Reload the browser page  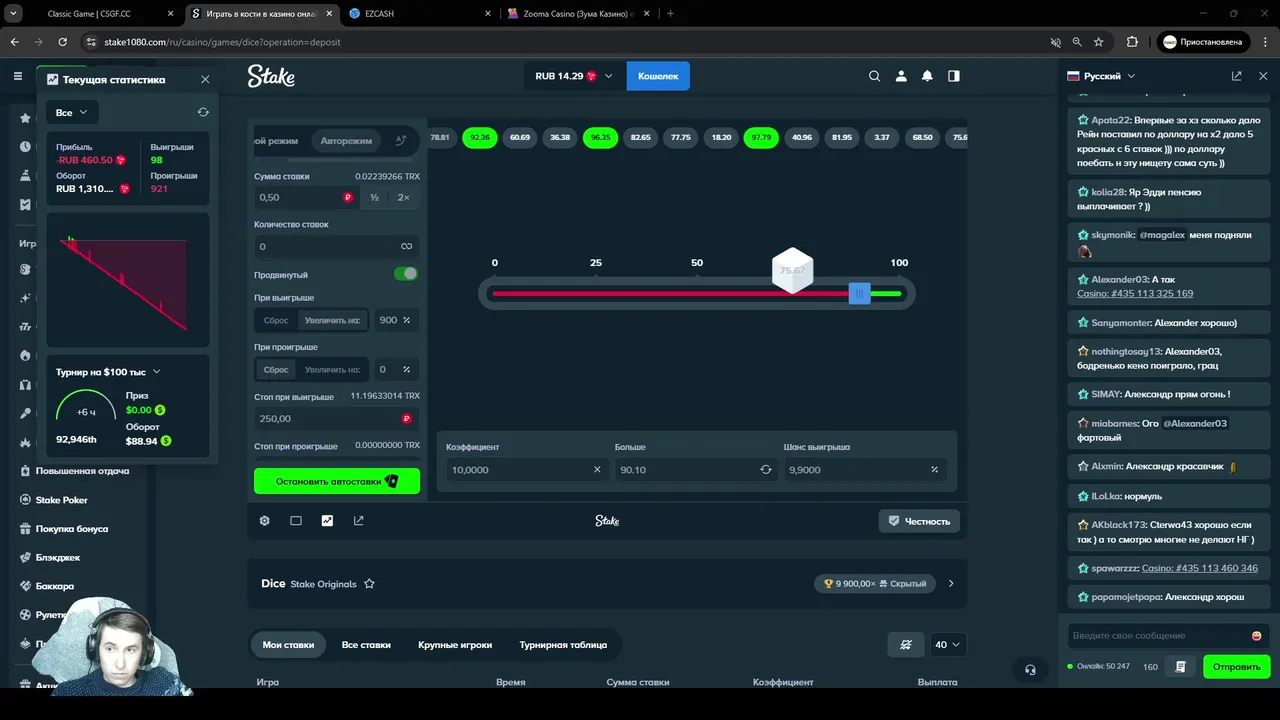[63, 42]
